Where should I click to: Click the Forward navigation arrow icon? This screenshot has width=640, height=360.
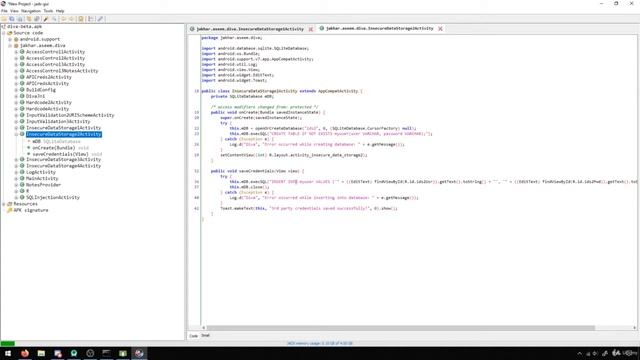[71, 19]
